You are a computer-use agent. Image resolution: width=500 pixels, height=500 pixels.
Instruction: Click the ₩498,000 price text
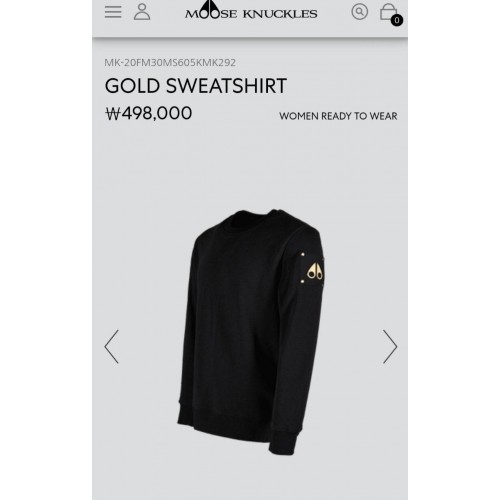pos(149,113)
